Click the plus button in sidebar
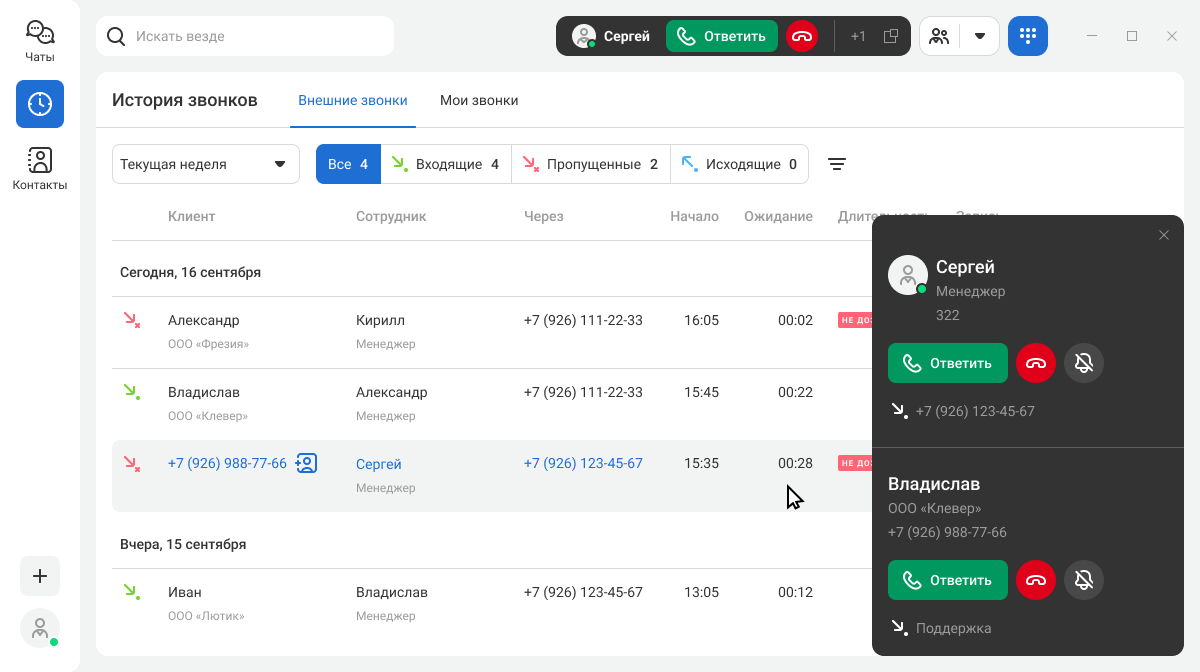Image resolution: width=1200 pixels, height=672 pixels. tap(40, 576)
